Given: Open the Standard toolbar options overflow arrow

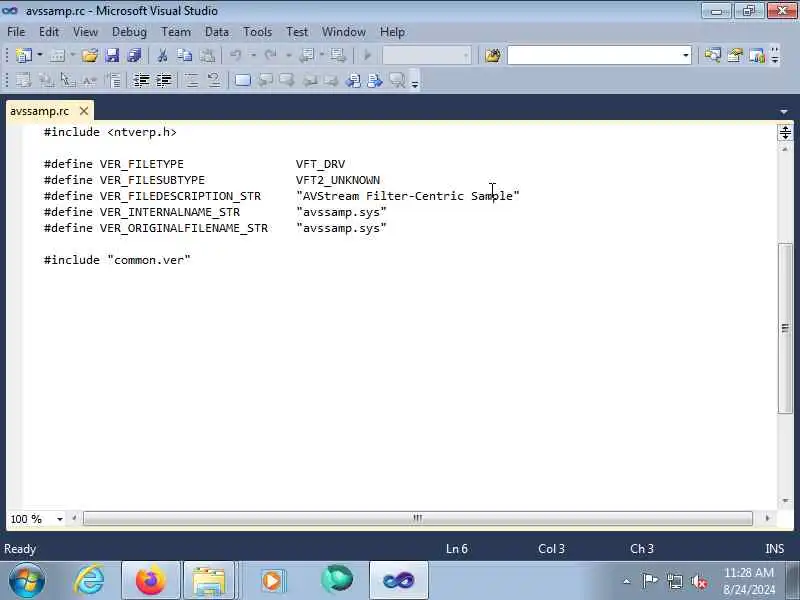Looking at the screenshot, I should [775, 55].
